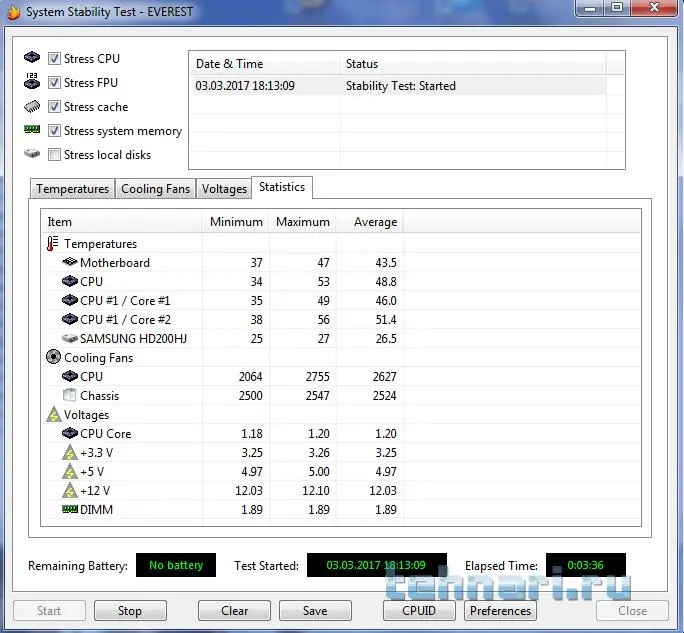Screen dimensions: 684x633
Task: Select the Stability Test: Started log entry
Action: [400, 86]
